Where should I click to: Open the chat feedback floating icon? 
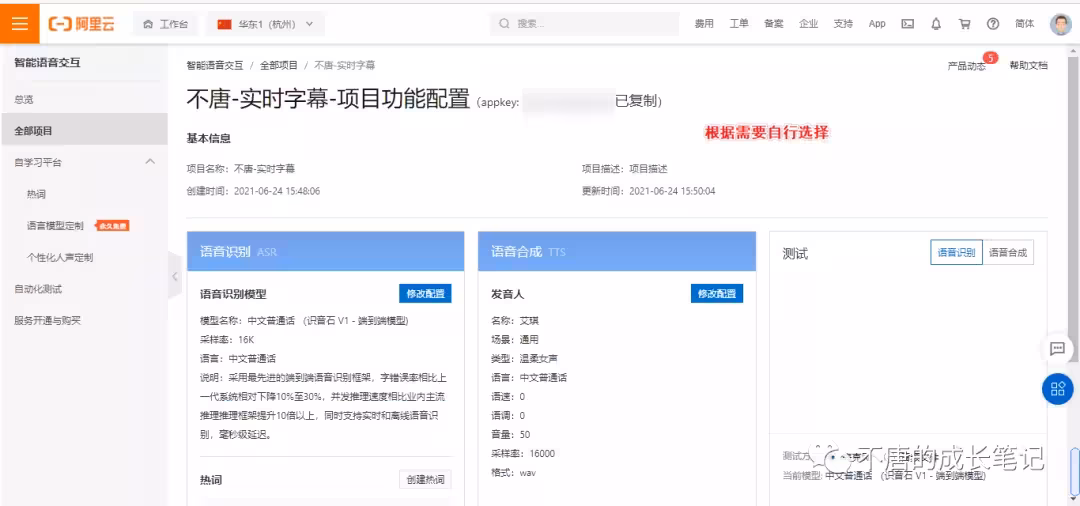click(x=1057, y=348)
